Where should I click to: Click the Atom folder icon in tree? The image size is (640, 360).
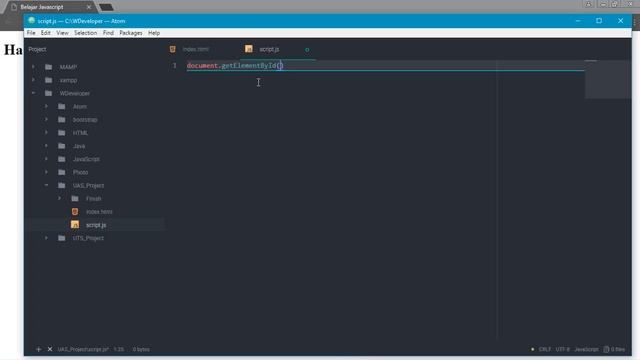tap(62, 106)
